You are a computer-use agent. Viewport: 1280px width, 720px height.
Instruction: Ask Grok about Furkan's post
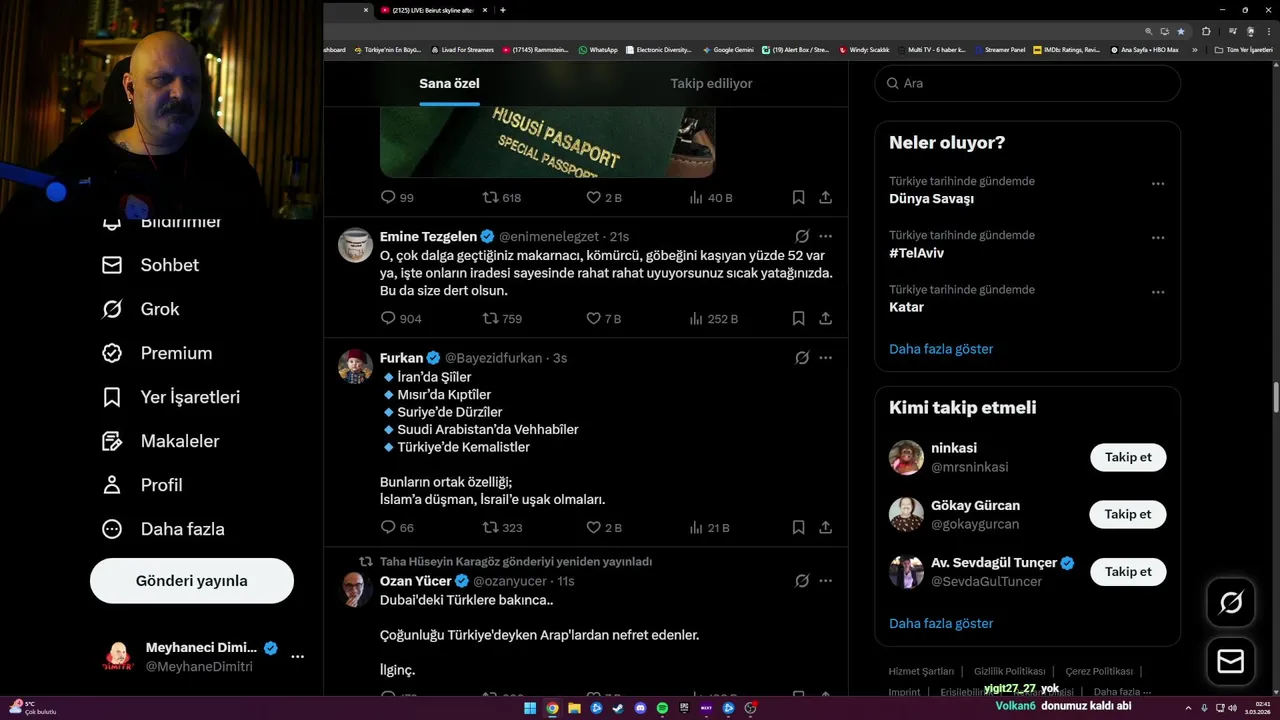(801, 358)
